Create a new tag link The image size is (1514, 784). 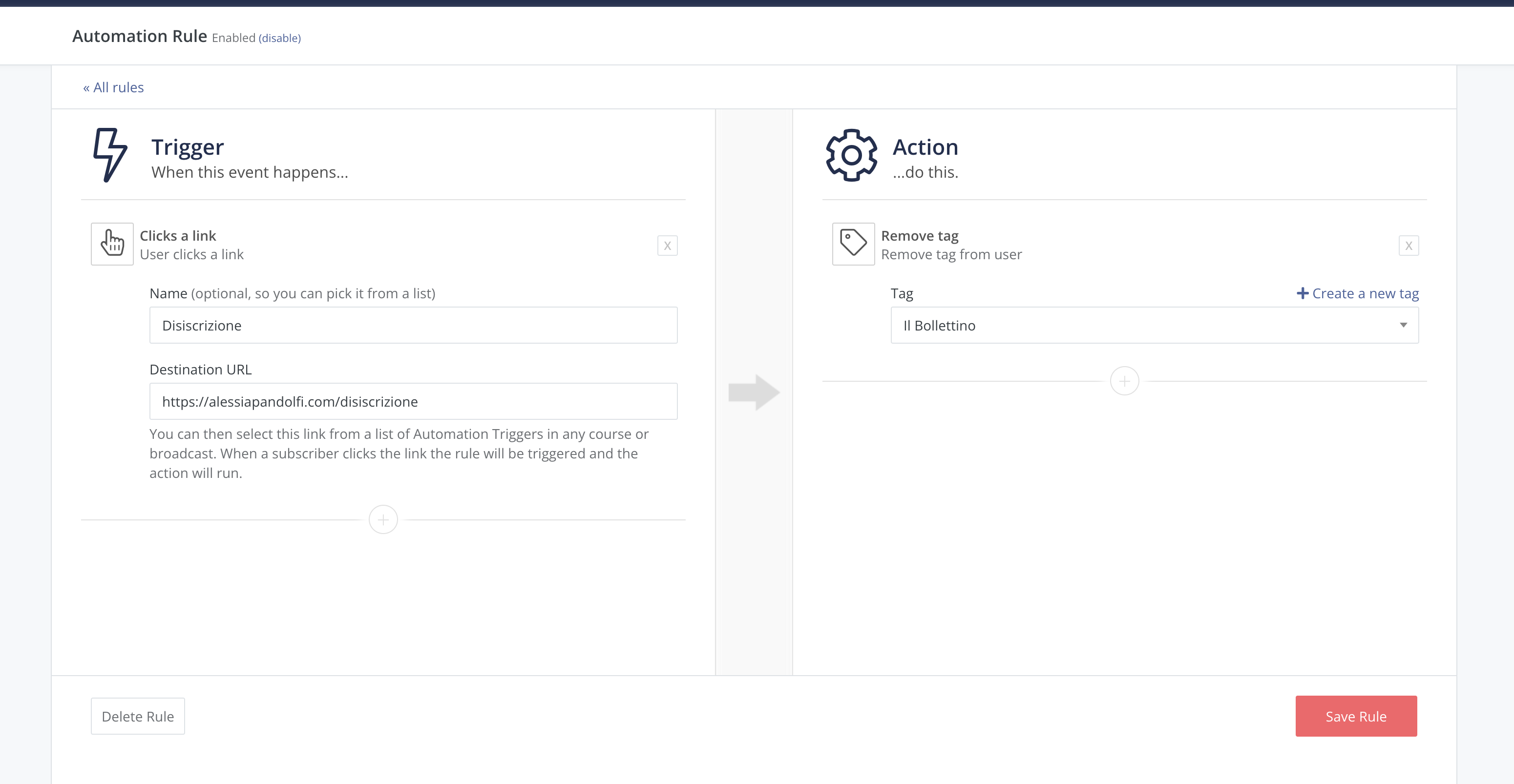pyautogui.click(x=1366, y=293)
